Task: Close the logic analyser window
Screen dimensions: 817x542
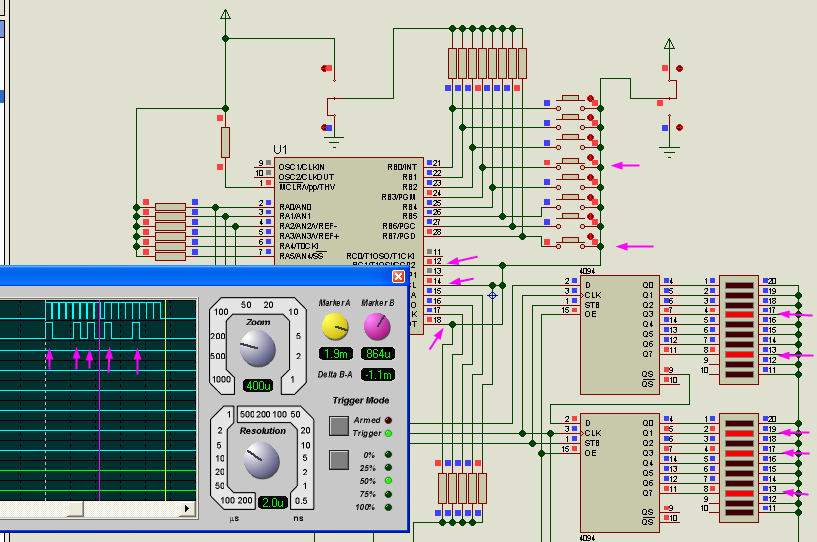Action: coord(398,276)
